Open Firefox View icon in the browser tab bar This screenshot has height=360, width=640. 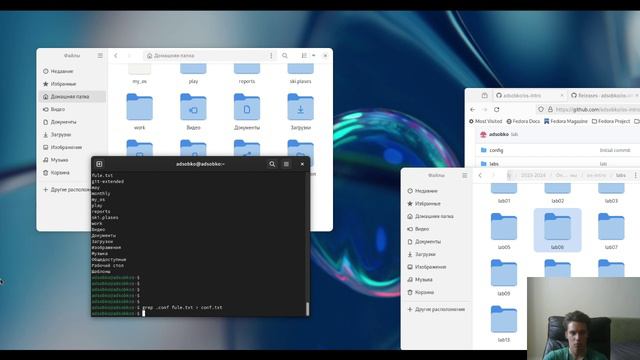484,95
